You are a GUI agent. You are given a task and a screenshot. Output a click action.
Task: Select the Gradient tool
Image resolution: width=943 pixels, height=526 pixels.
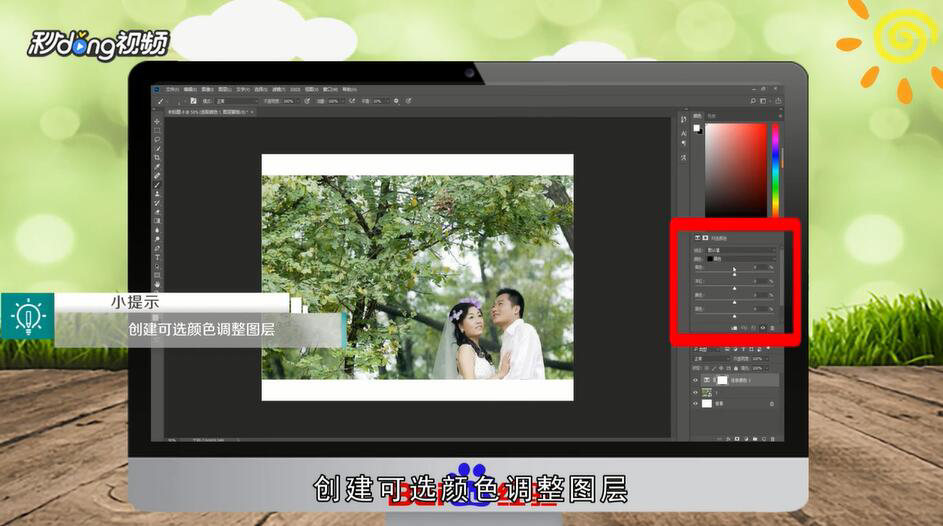click(x=157, y=221)
